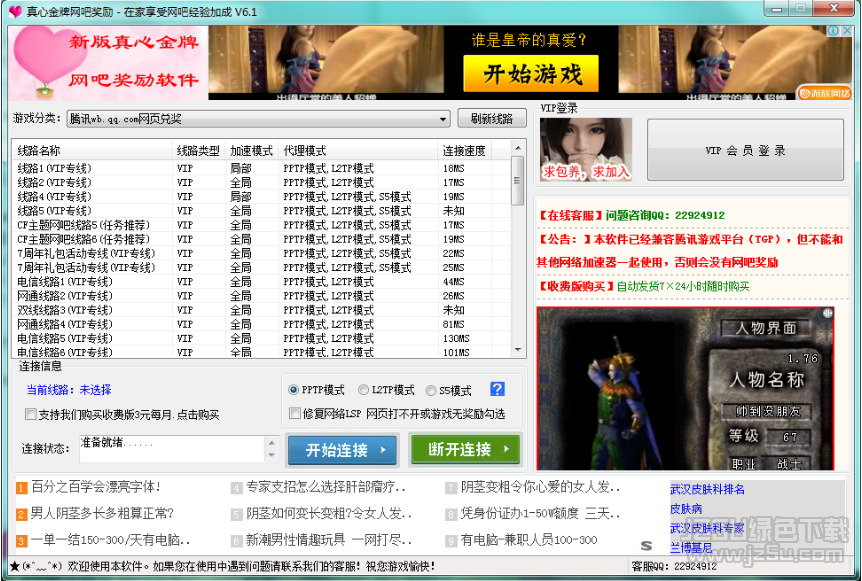This screenshot has width=862, height=581.
Task: Click the route list scroll-up arrow
Action: [x=517, y=148]
